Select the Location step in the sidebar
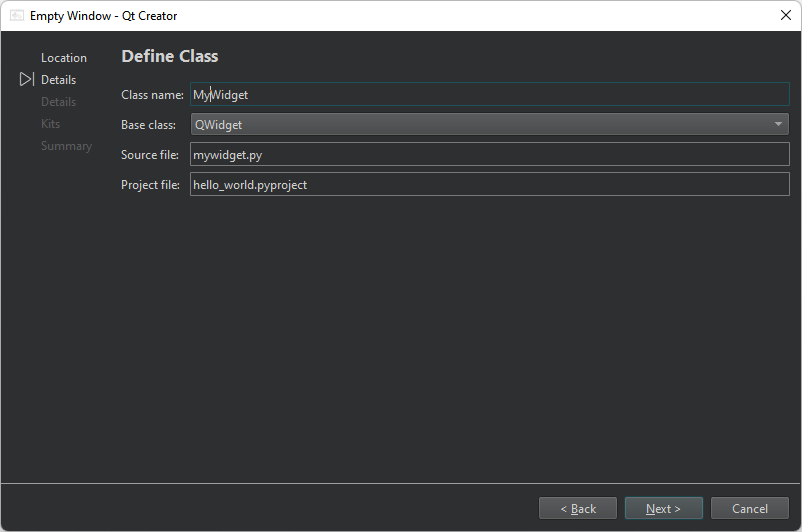802x532 pixels. [63, 58]
